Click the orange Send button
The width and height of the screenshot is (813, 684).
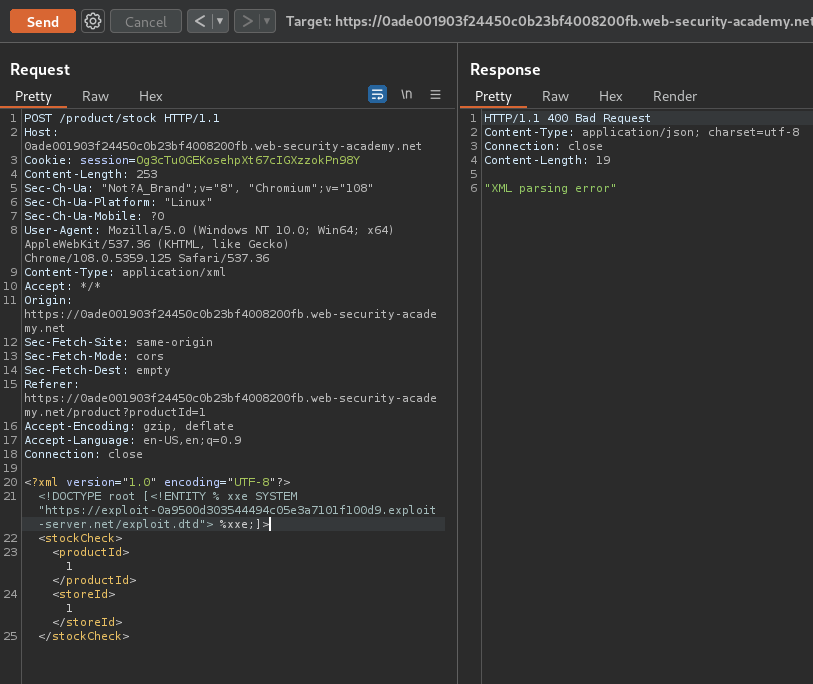[43, 21]
